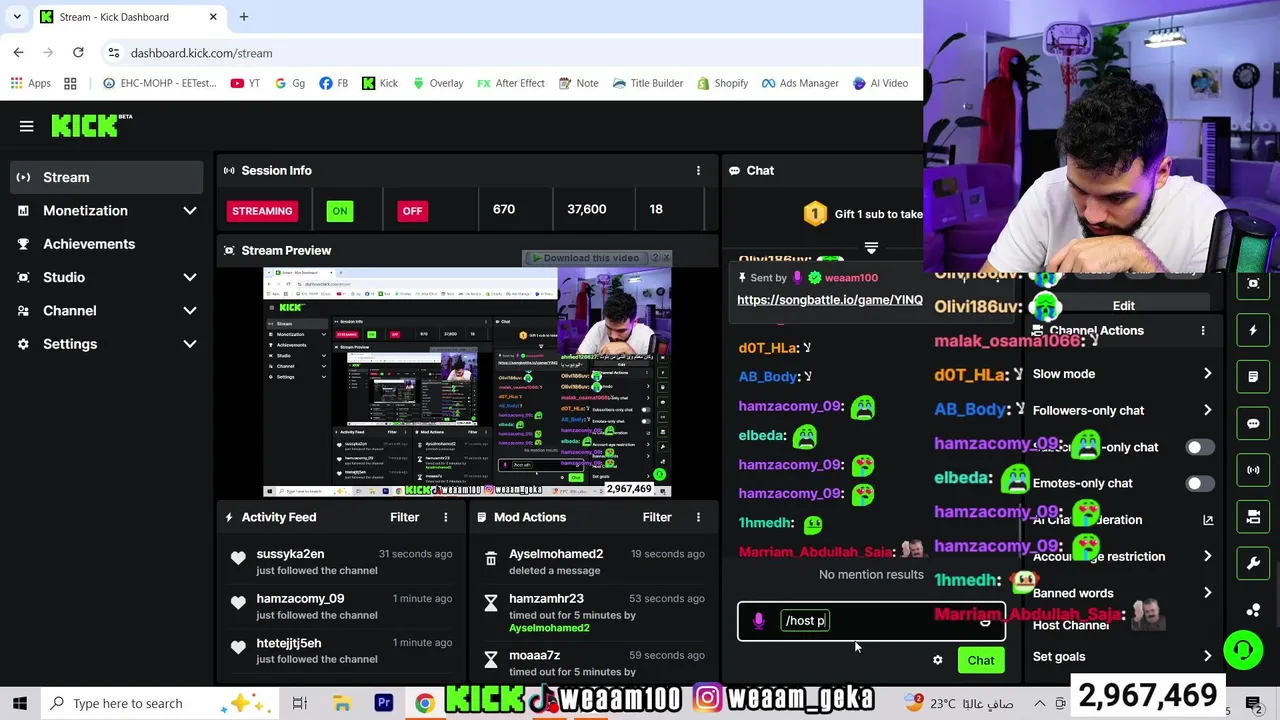Open Activity Feed three-dot menu

pyautogui.click(x=446, y=517)
